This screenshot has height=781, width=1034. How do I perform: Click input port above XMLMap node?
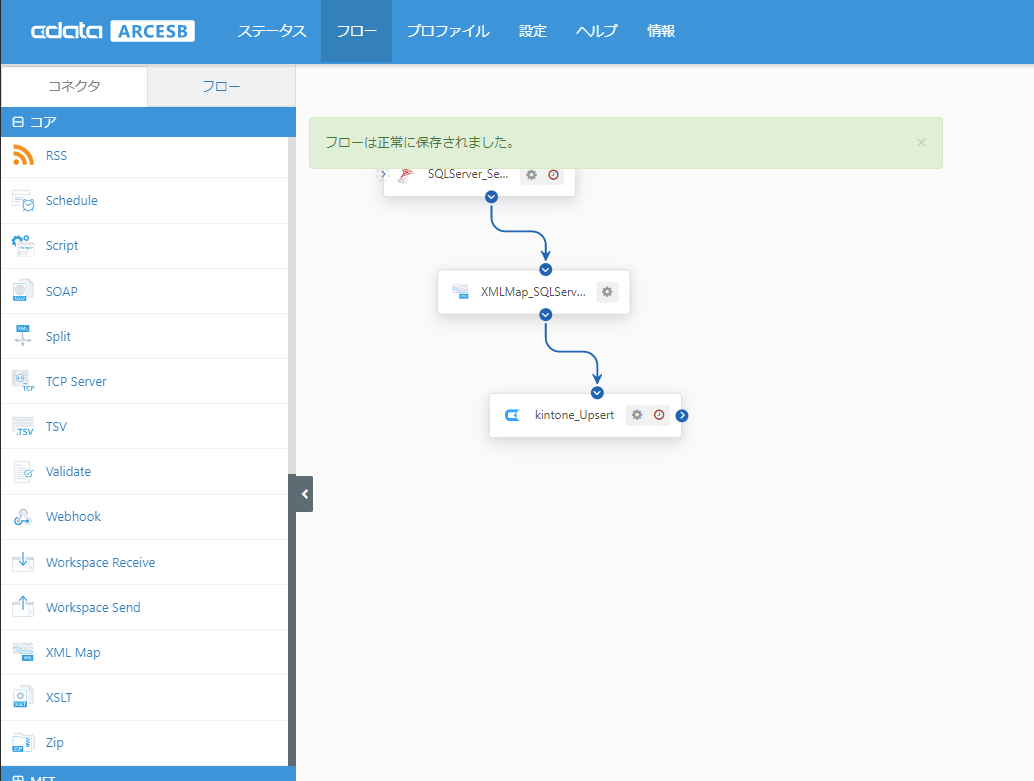point(545,269)
